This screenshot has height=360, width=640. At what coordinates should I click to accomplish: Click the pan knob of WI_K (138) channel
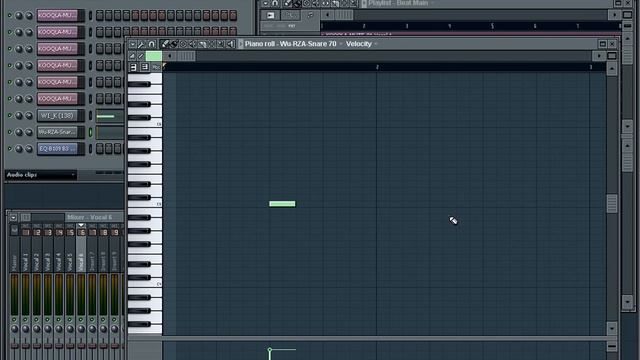pyautogui.click(x=19, y=116)
